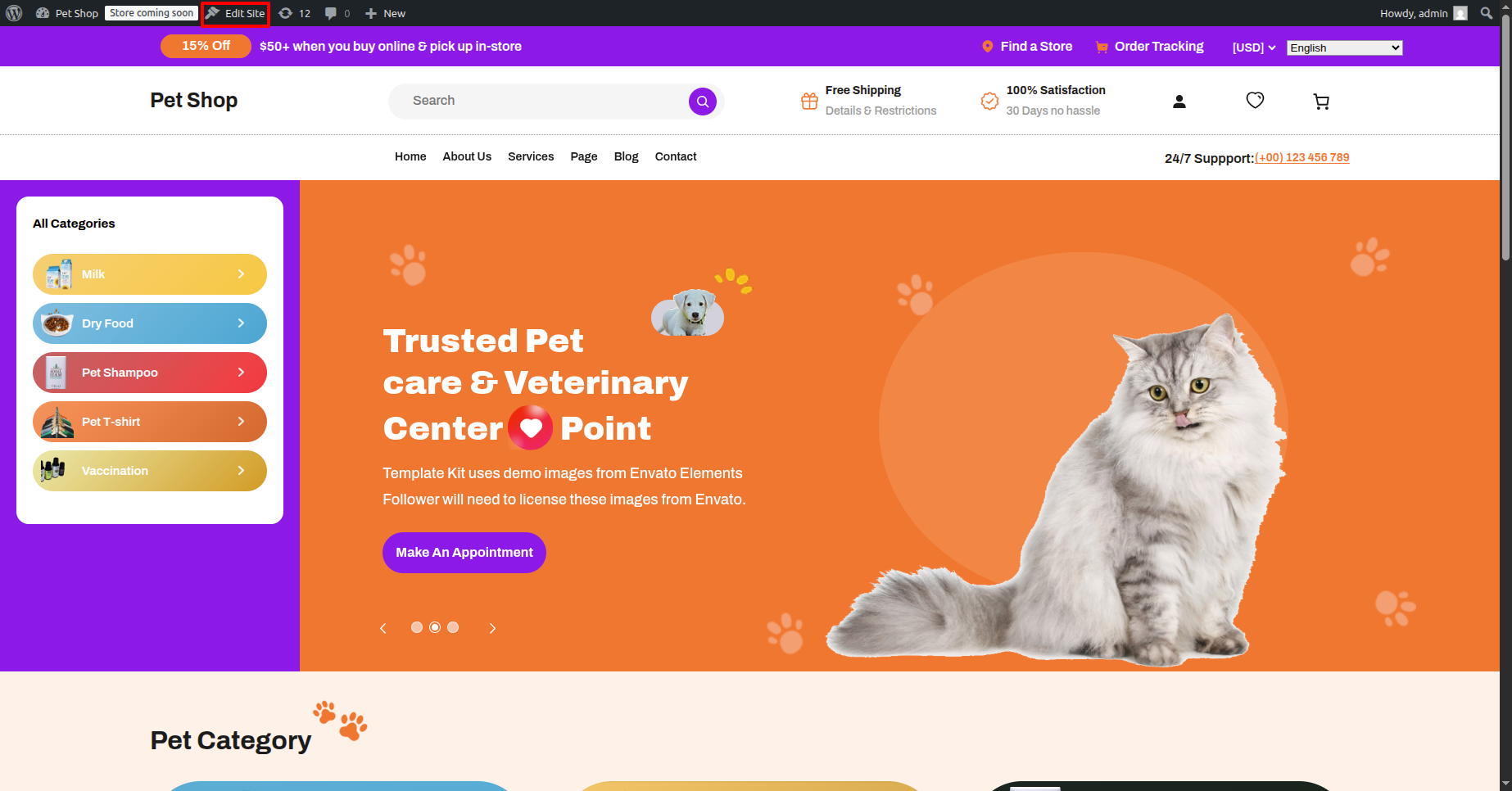Go to the next hero slide arrow
Image resolution: width=1512 pixels, height=791 pixels.
click(492, 628)
